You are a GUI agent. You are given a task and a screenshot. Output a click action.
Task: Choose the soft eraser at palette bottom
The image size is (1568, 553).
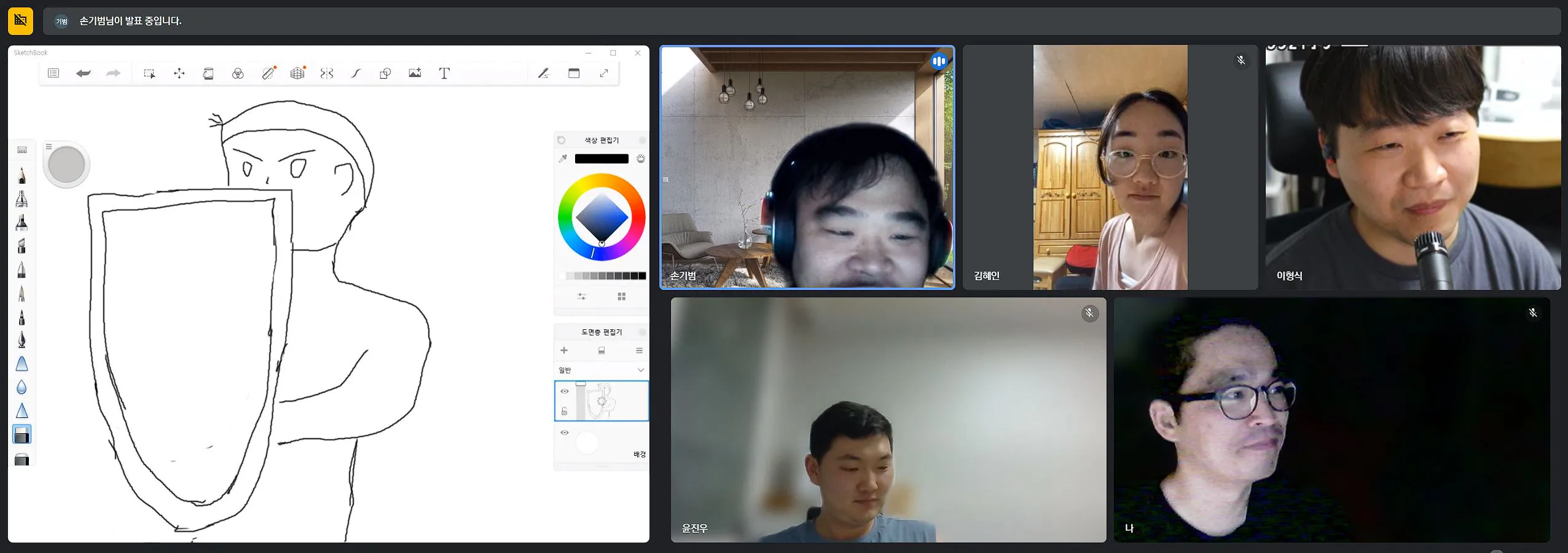(x=22, y=458)
